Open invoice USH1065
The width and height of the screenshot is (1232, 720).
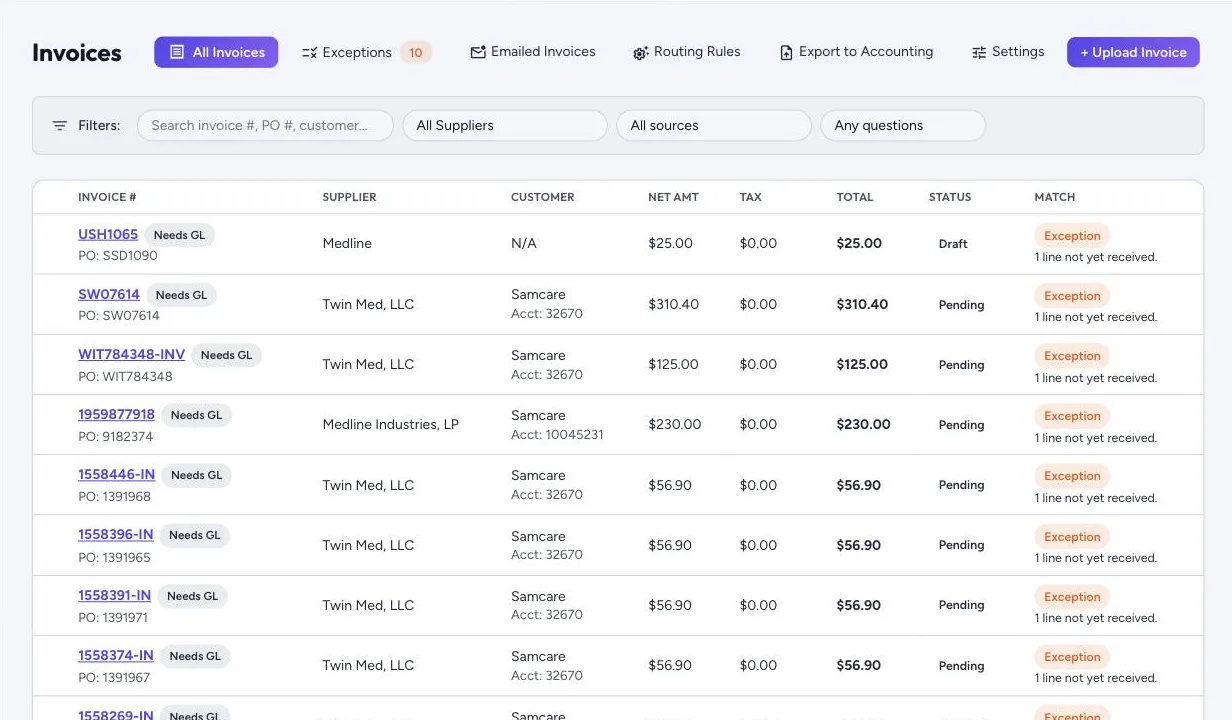pos(108,234)
